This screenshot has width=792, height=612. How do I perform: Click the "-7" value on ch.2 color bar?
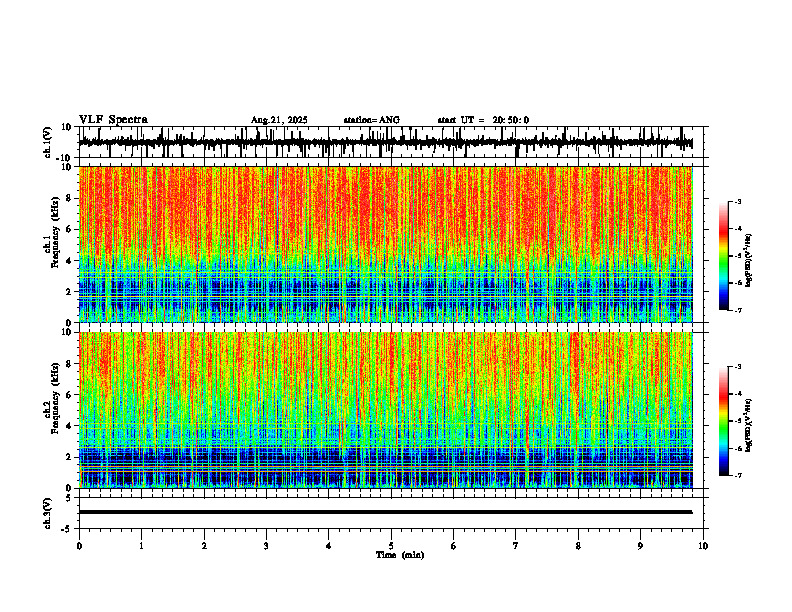[x=738, y=476]
